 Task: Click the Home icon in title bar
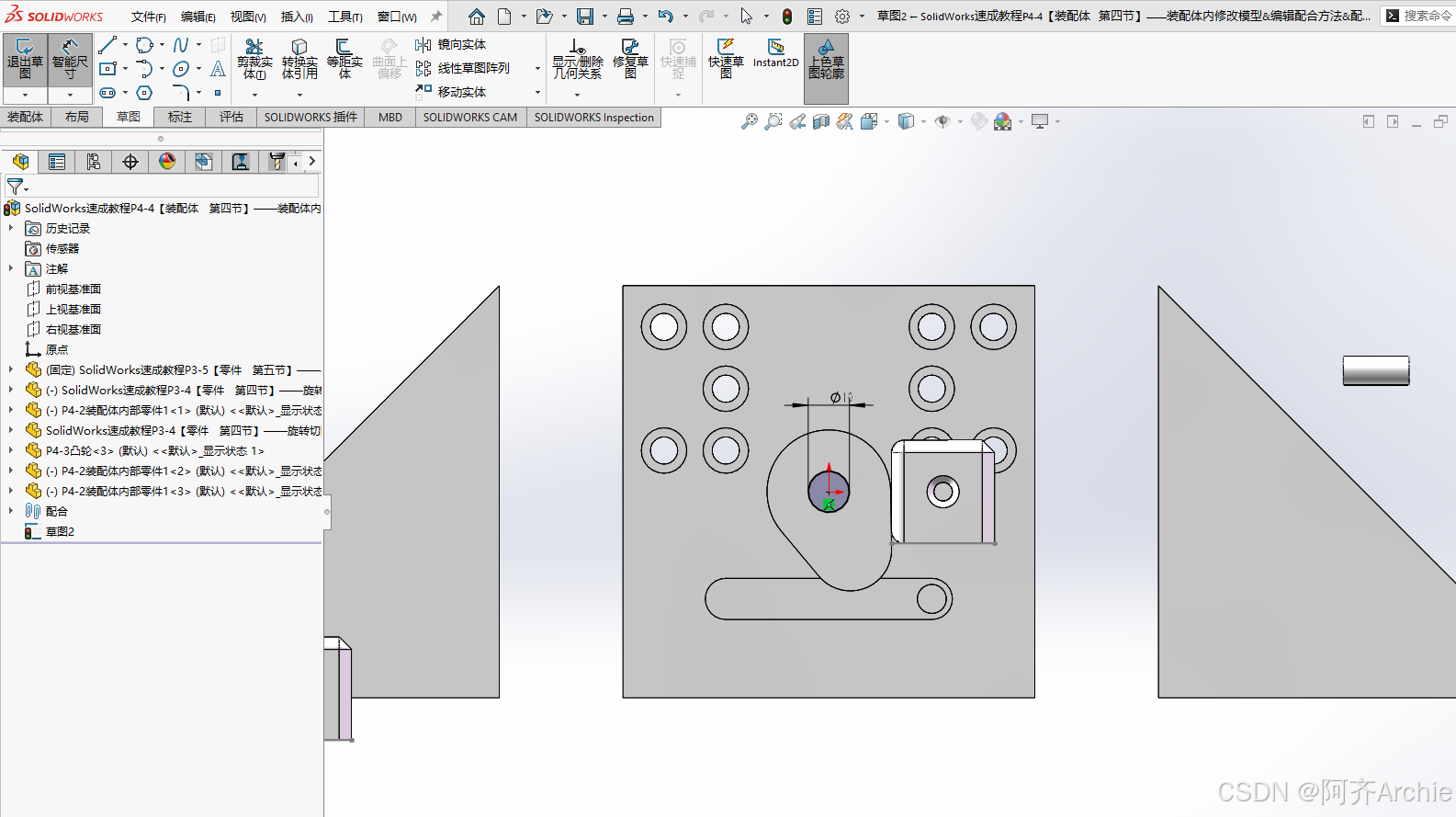(x=476, y=17)
